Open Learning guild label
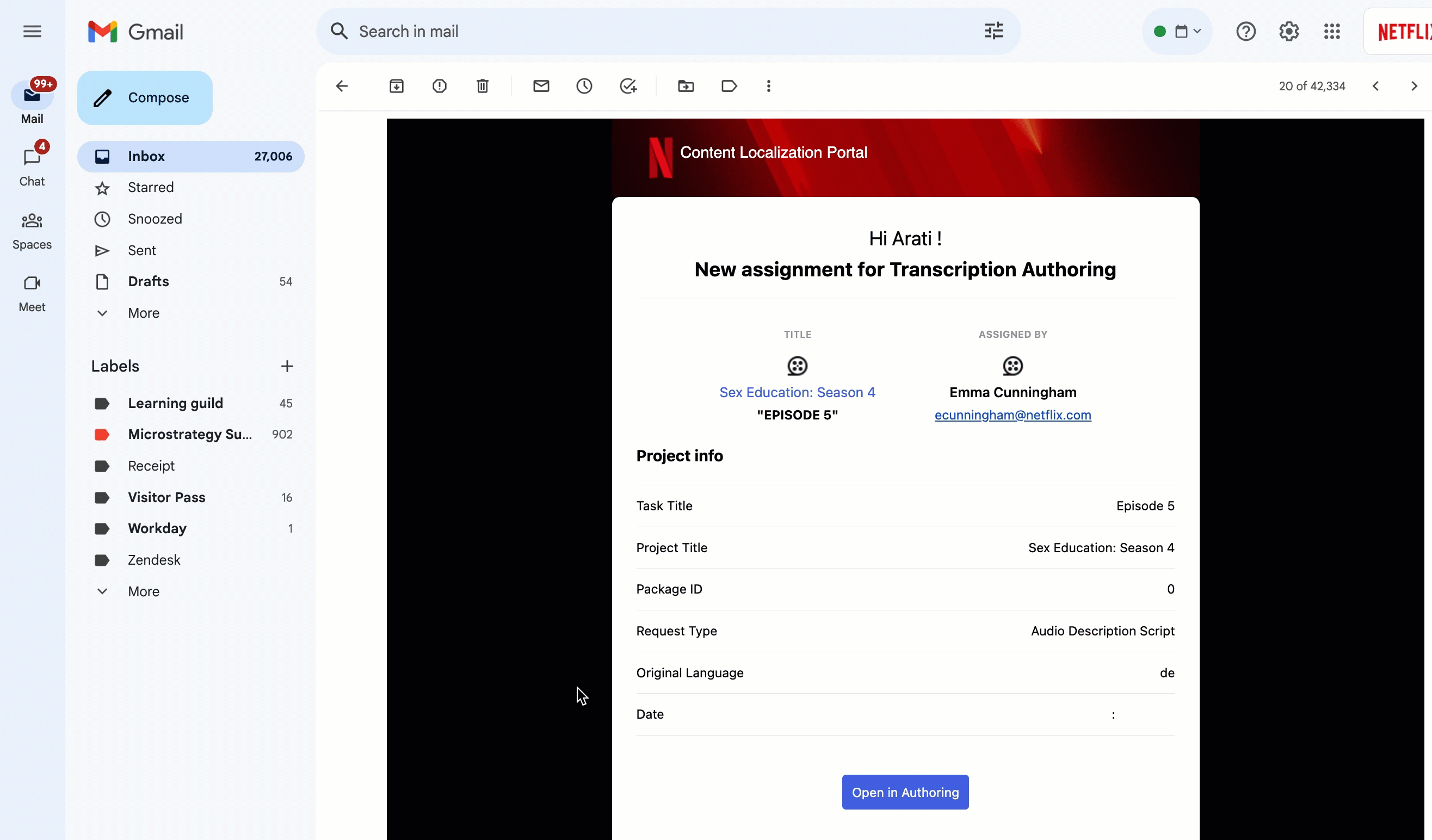 pyautogui.click(x=190, y=404)
